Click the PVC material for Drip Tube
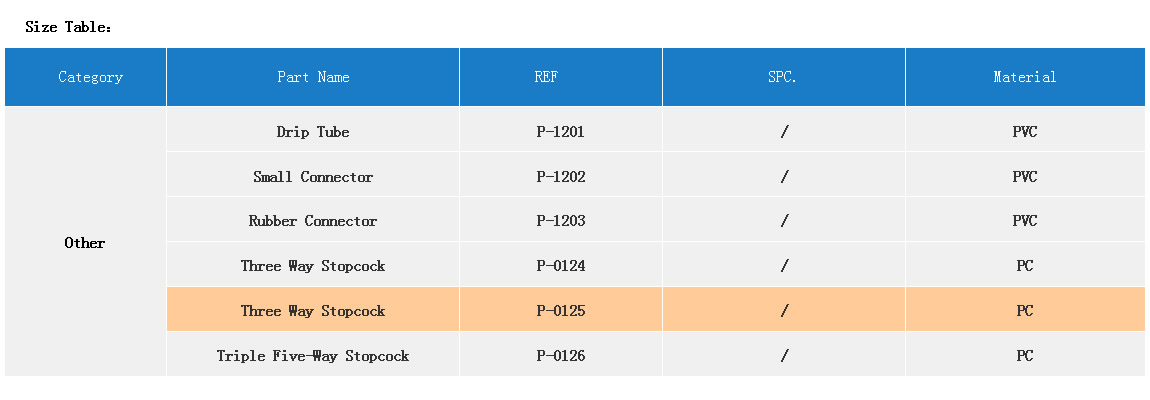Screen dimensions: 1150x400 (1024, 132)
